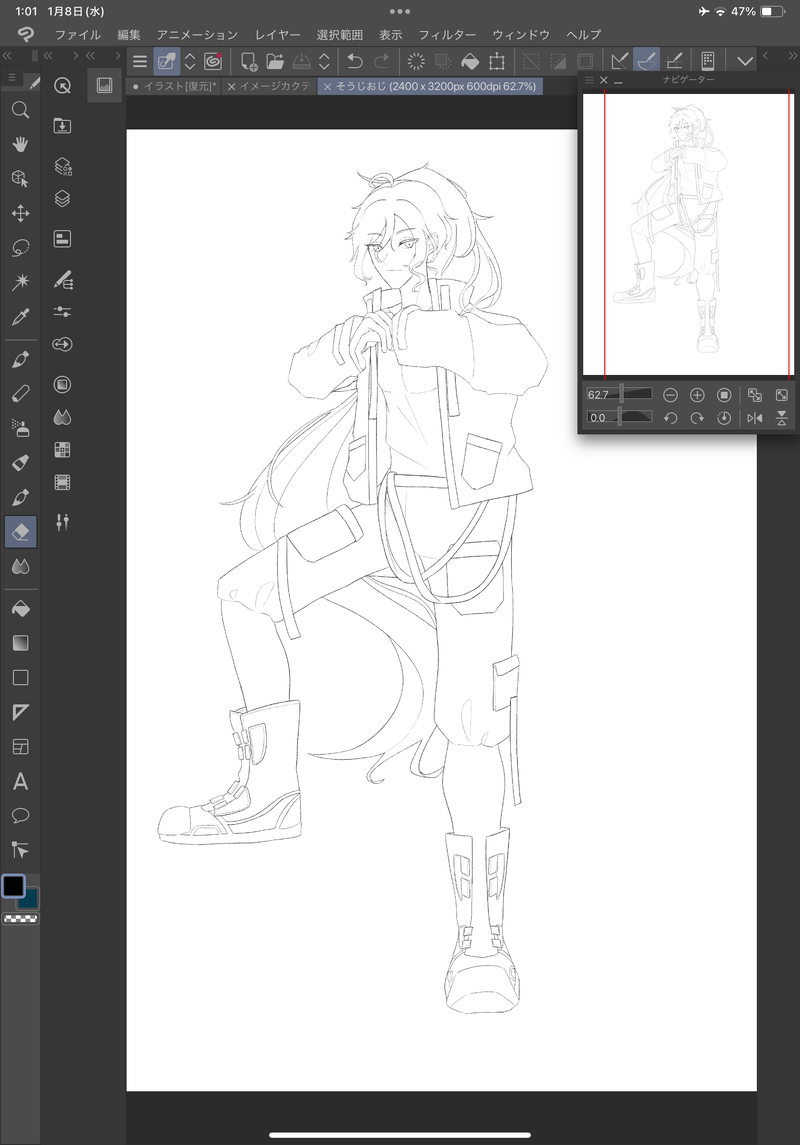Open the Layer palette icon
The width and height of the screenshot is (800, 1145).
pos(63,199)
